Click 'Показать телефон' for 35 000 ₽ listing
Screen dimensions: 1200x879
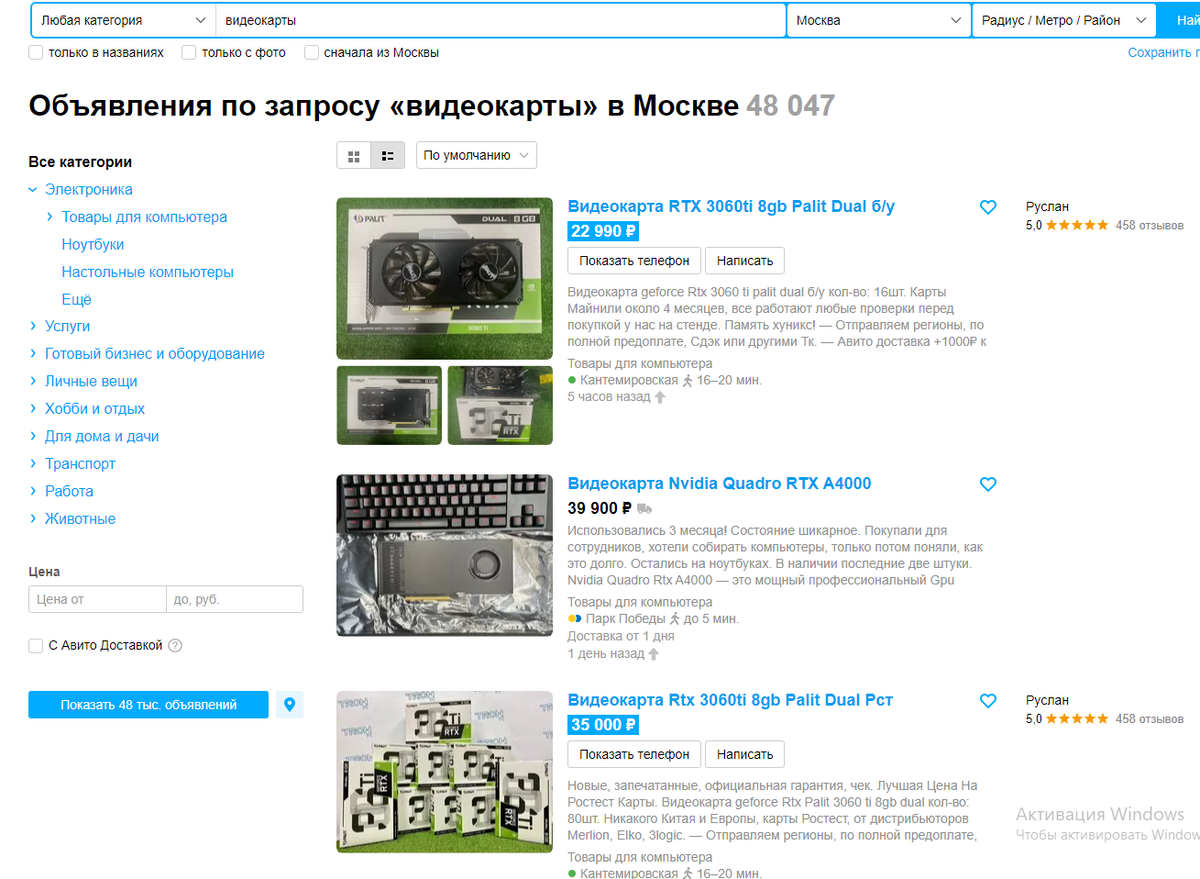[x=634, y=754]
